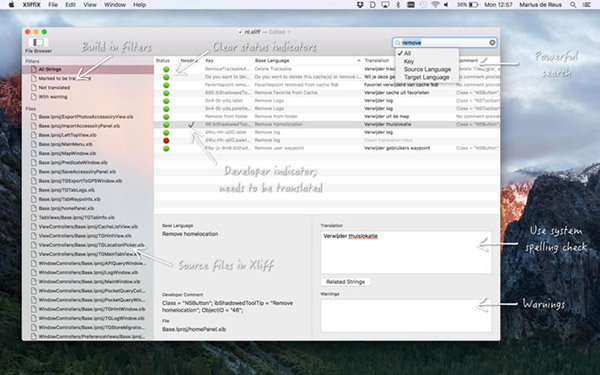The image size is (600, 375).
Task: Select Base.lproj/MainMenu.xib in Files list
Action: 65,144
